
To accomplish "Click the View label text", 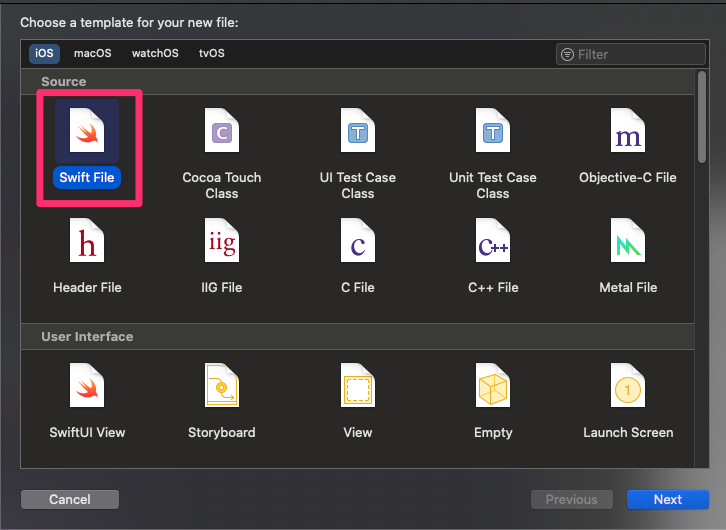I will [358, 432].
